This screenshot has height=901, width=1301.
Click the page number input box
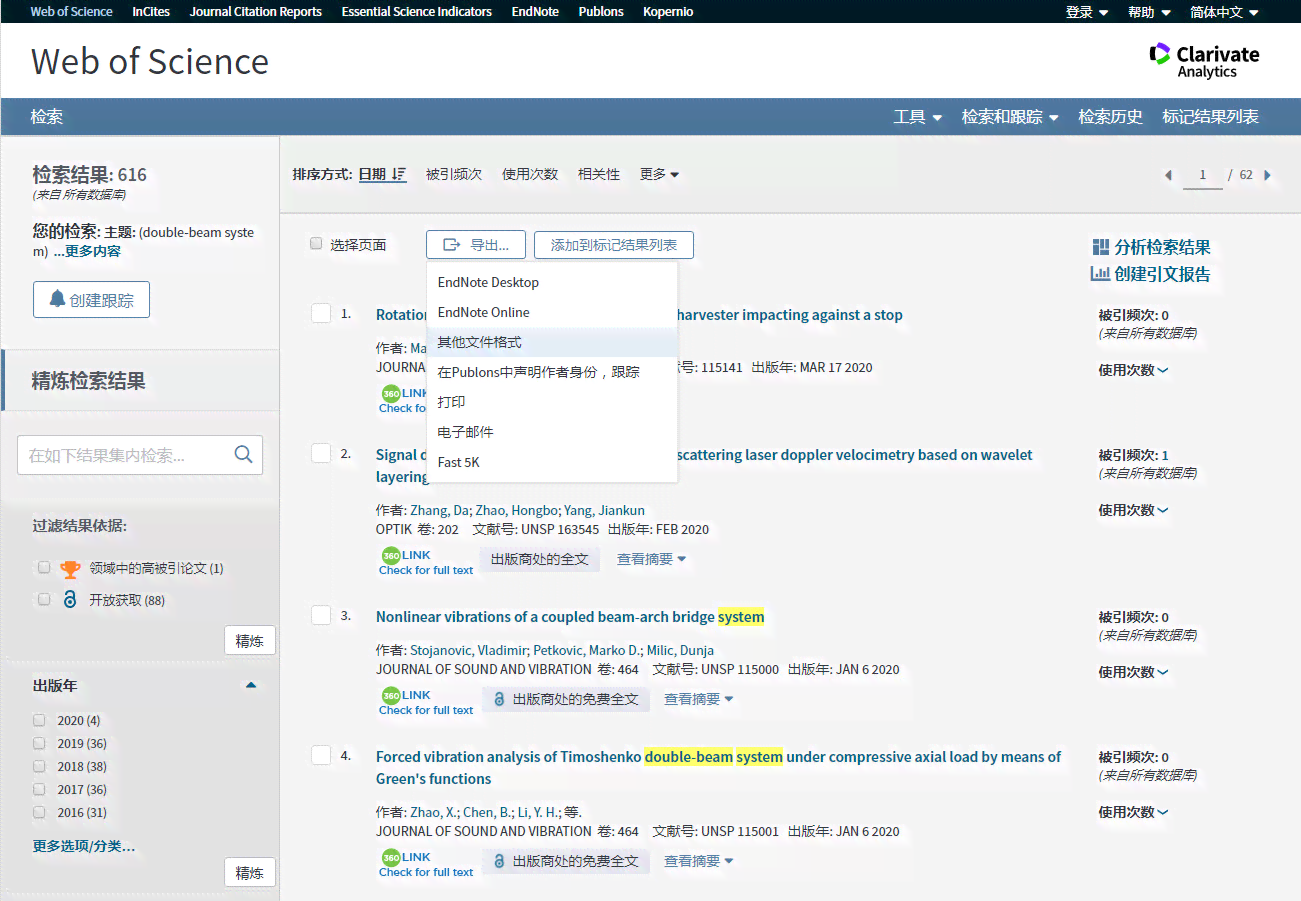tap(1203, 175)
